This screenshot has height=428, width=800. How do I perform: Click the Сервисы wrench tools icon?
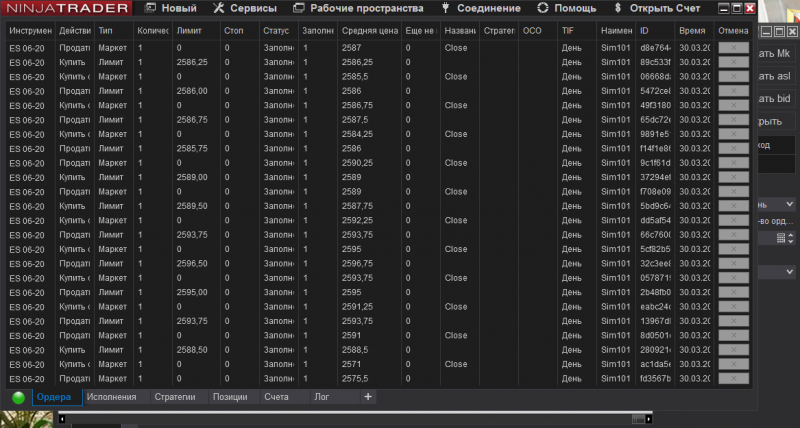(x=218, y=8)
